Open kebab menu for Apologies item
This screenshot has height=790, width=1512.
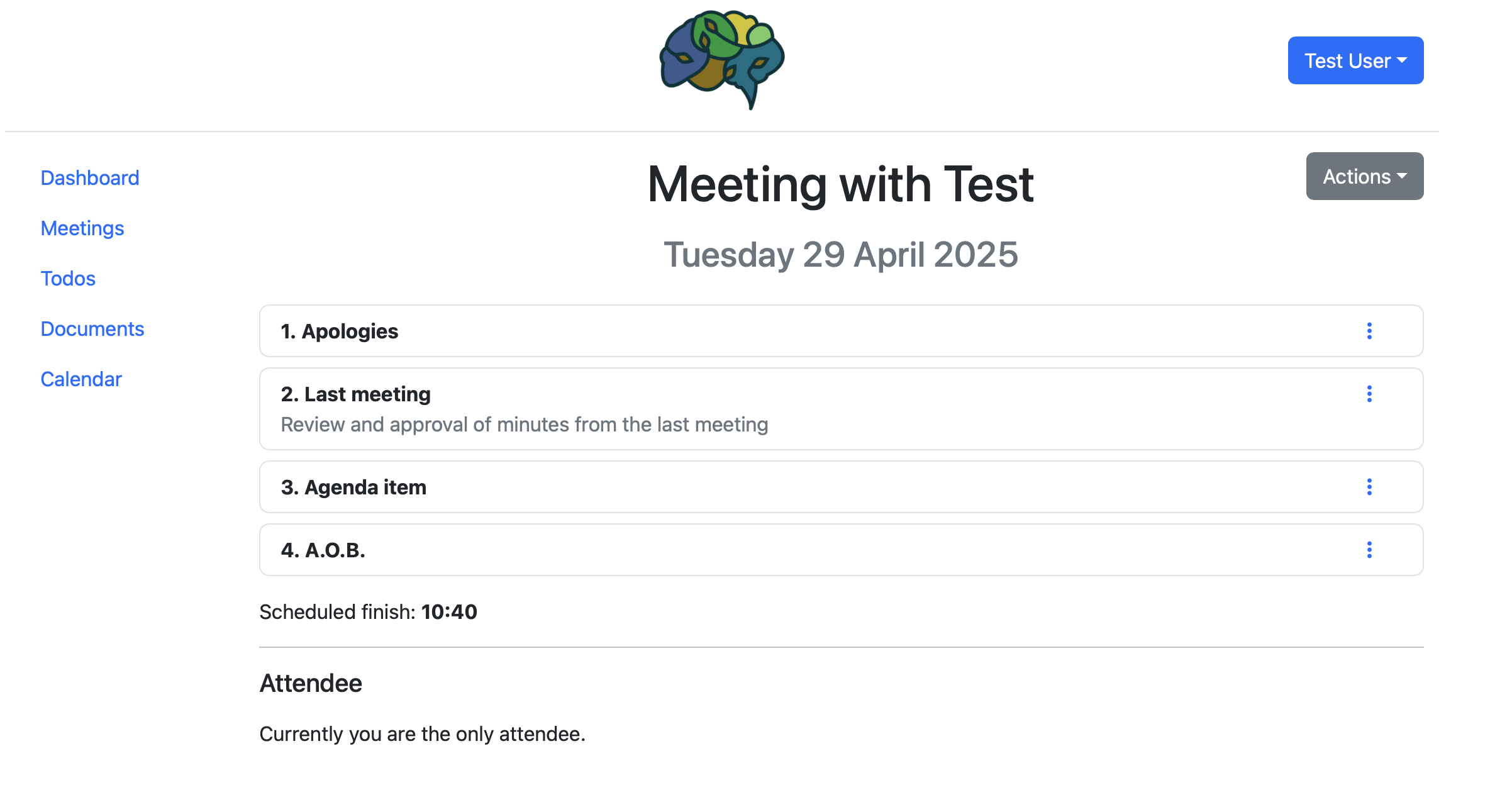pyautogui.click(x=1369, y=331)
